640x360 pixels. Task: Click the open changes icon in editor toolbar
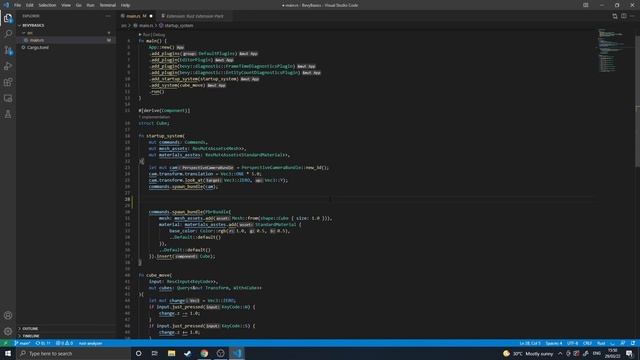615,16
